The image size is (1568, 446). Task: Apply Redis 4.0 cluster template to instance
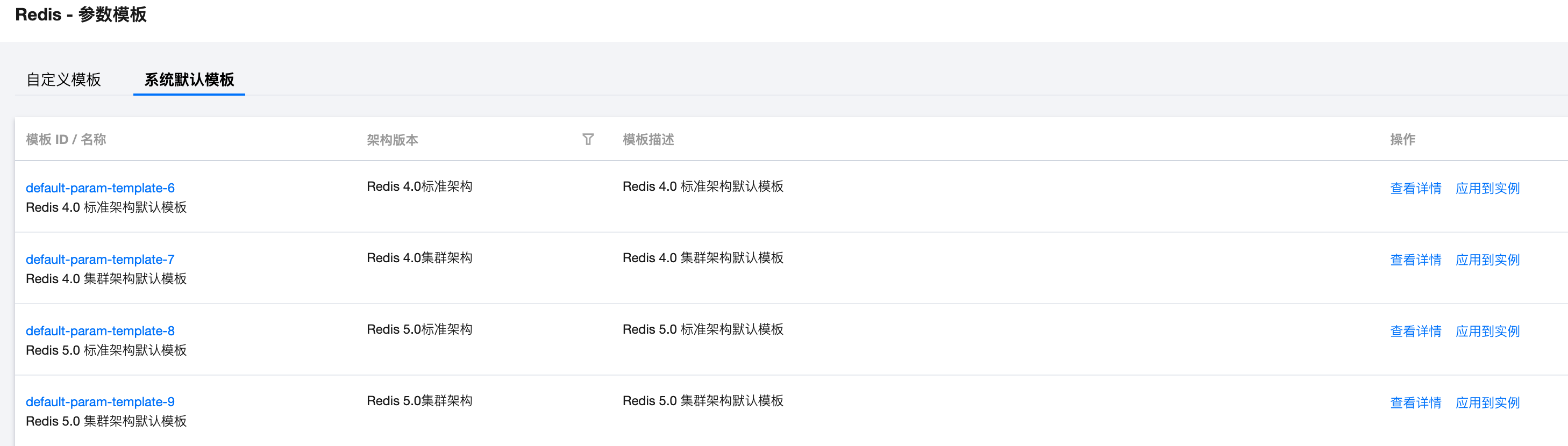coord(1487,260)
